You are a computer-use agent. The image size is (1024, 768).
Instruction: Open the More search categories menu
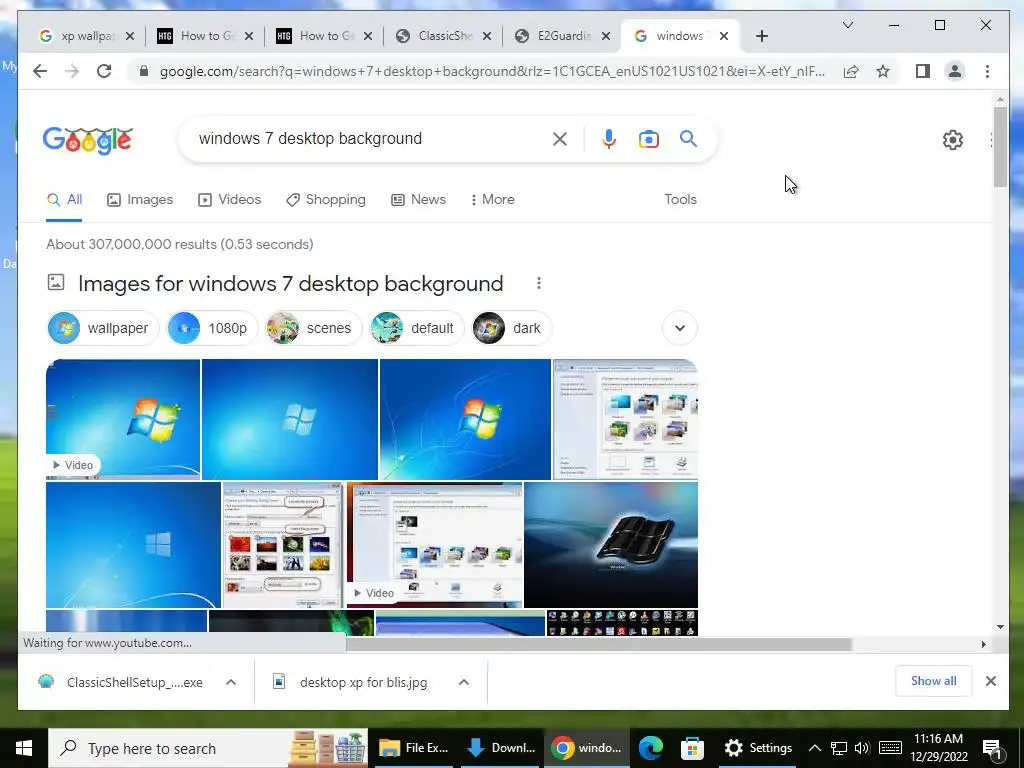pos(492,200)
